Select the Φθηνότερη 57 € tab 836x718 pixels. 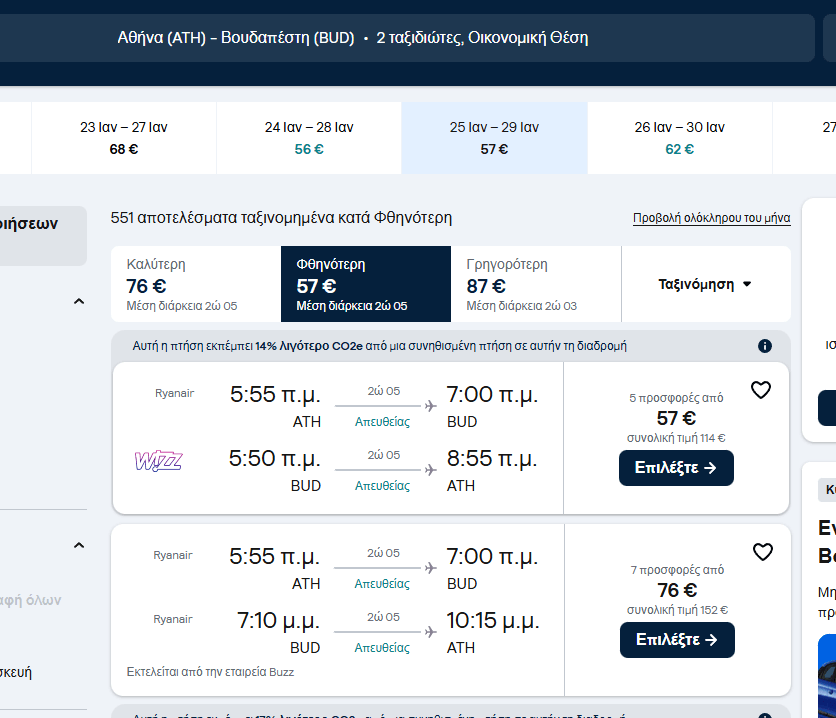coord(366,284)
